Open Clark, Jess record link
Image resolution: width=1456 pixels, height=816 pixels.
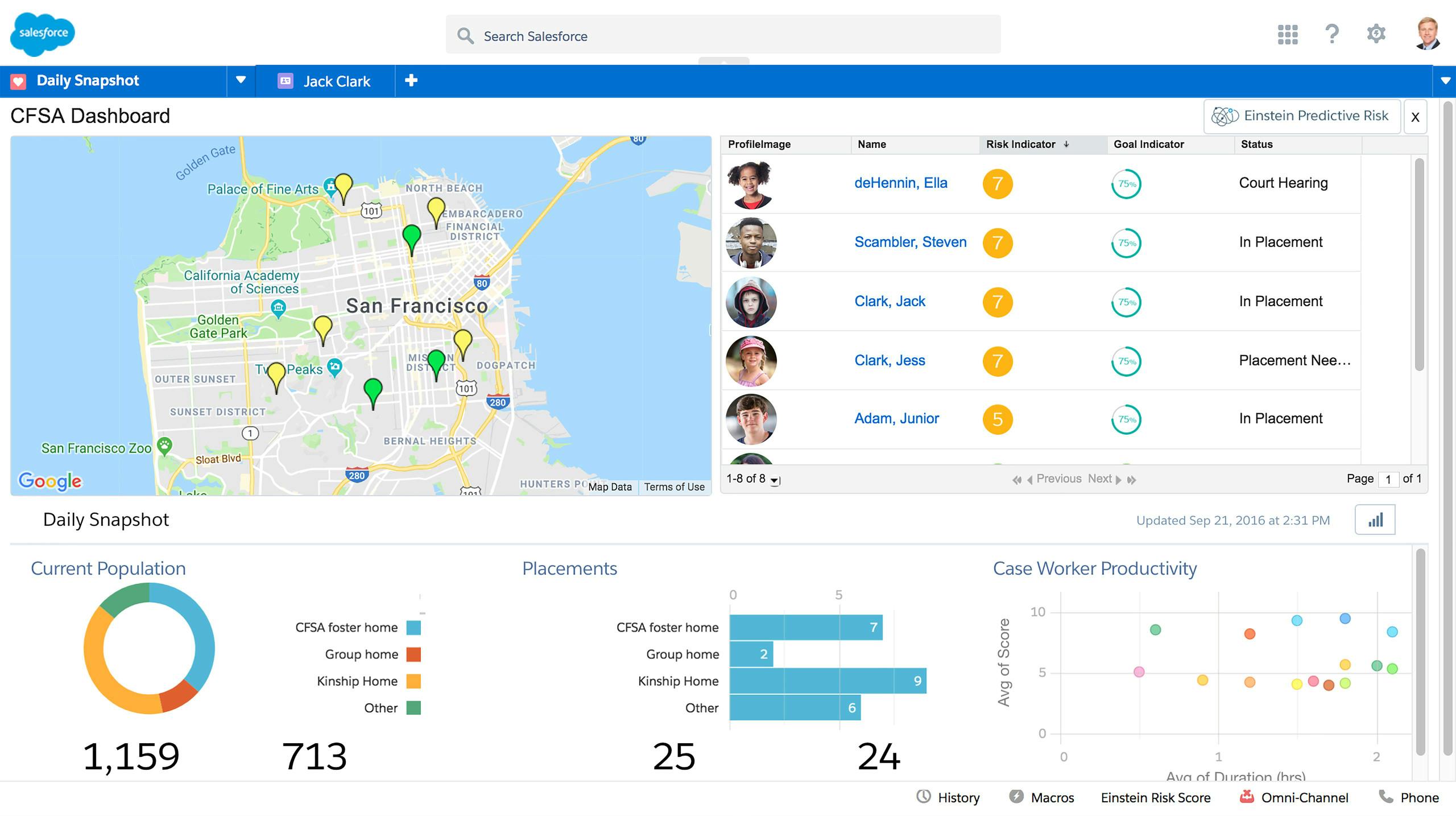[x=890, y=361]
